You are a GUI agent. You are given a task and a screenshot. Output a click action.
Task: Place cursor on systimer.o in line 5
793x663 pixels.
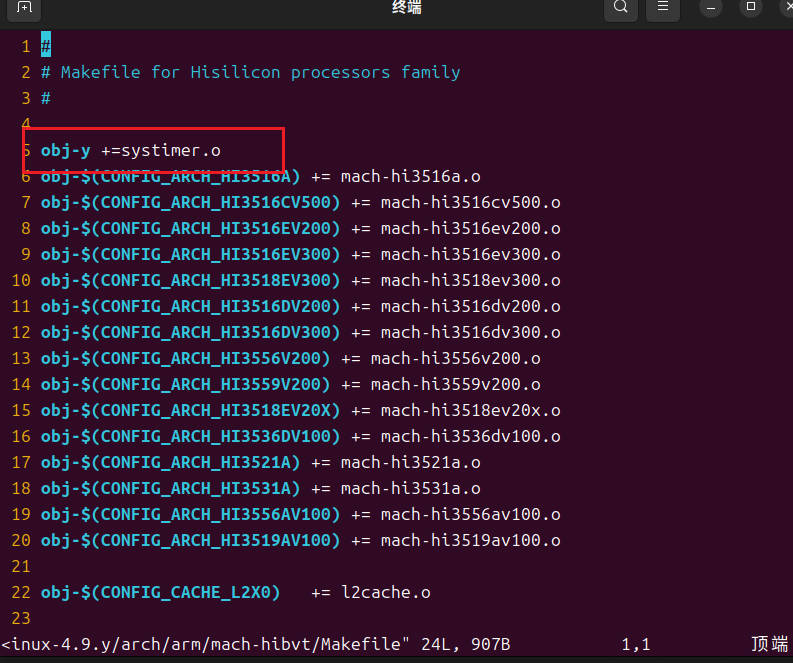(x=170, y=150)
